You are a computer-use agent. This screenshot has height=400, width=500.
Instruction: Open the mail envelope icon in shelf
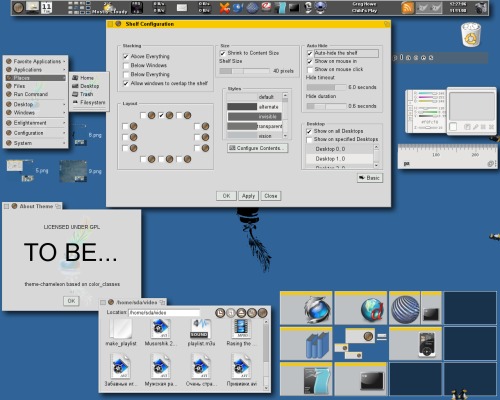pyautogui.click(x=182, y=7)
